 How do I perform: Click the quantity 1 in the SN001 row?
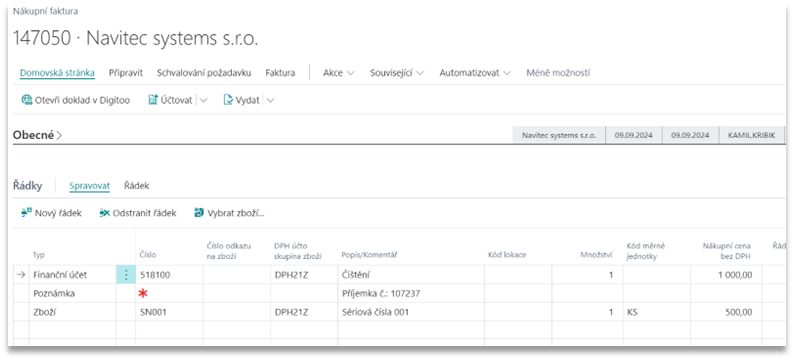(587, 312)
